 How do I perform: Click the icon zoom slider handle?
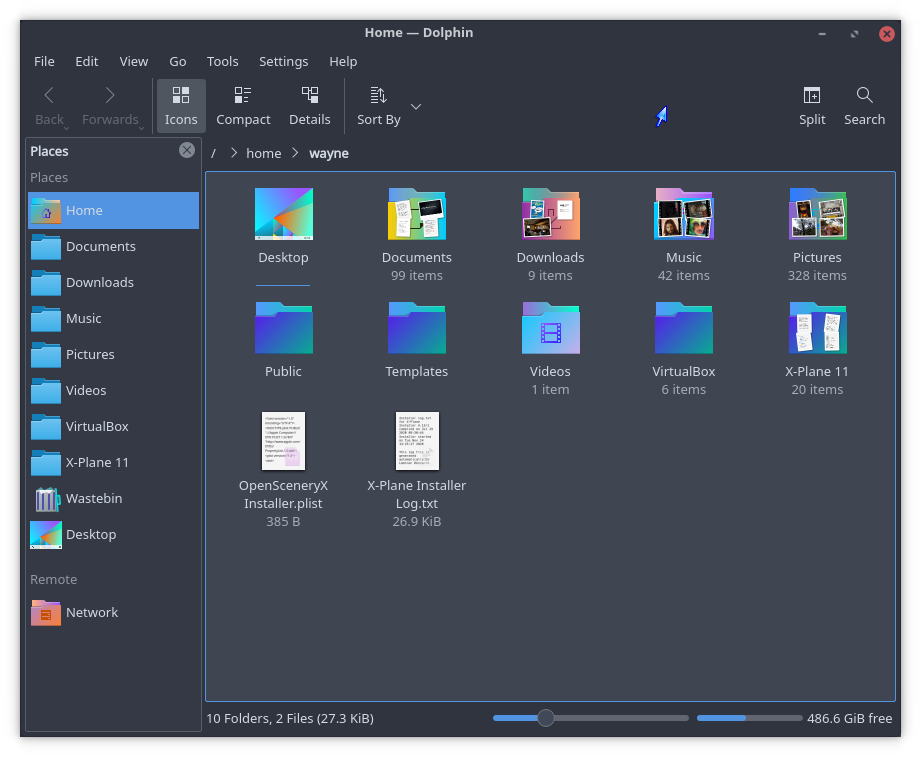[x=545, y=718]
